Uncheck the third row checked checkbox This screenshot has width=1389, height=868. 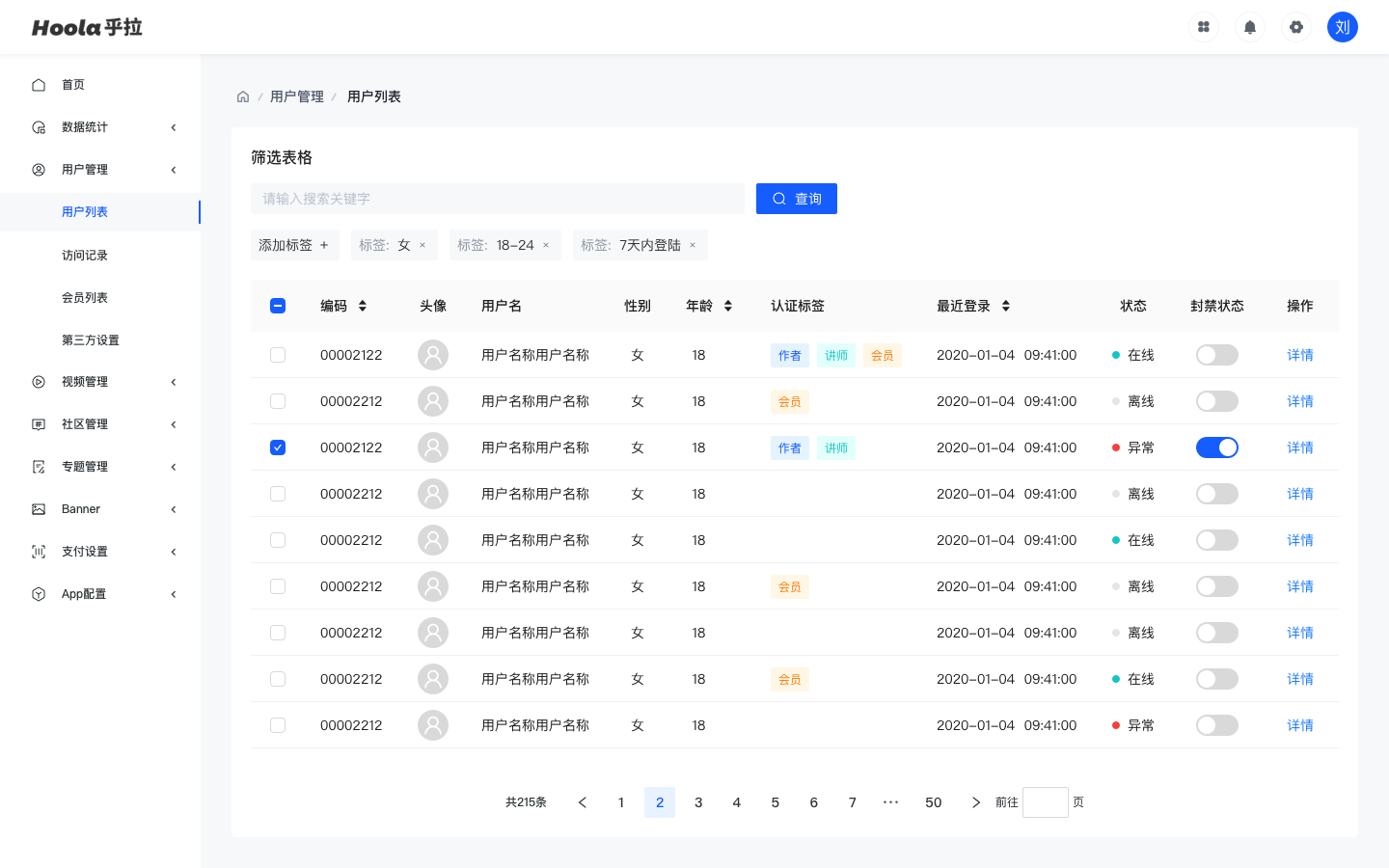click(x=278, y=448)
